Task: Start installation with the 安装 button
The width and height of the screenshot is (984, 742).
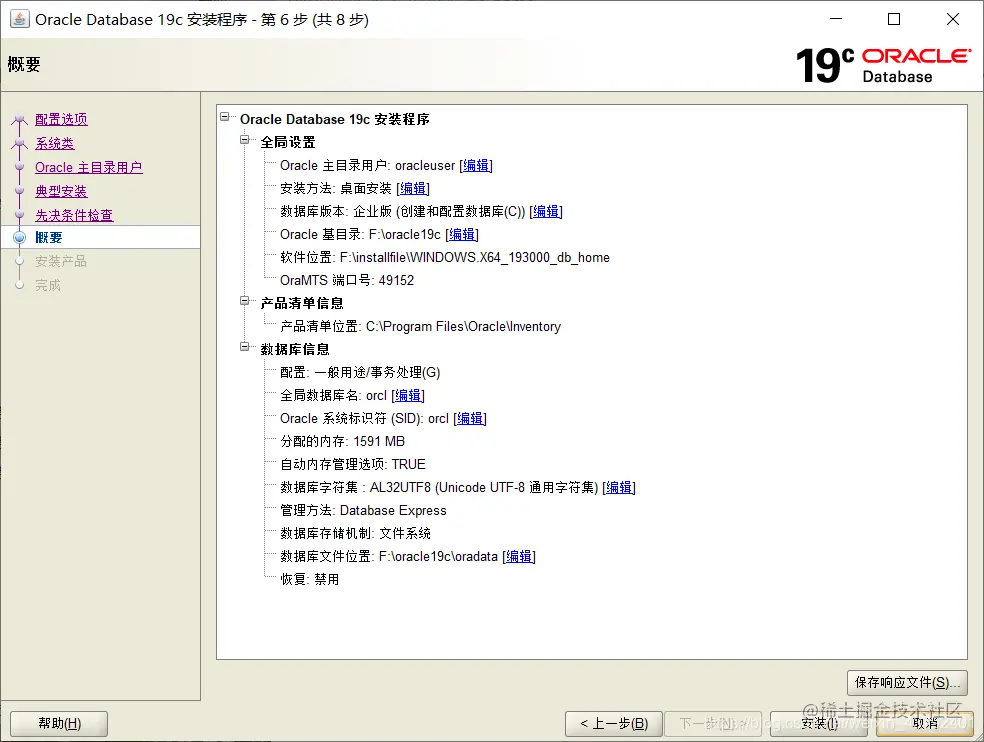Action: pos(818,722)
